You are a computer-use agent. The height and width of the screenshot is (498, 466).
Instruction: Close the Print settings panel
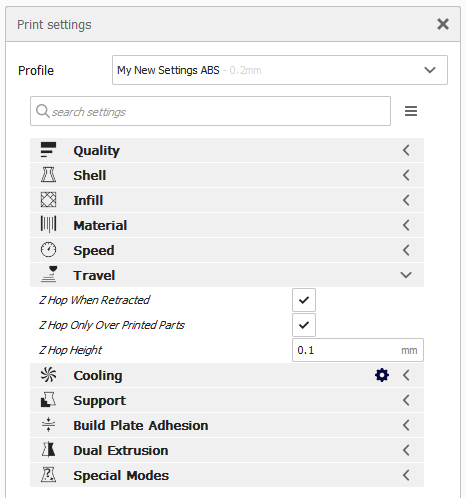tap(443, 24)
